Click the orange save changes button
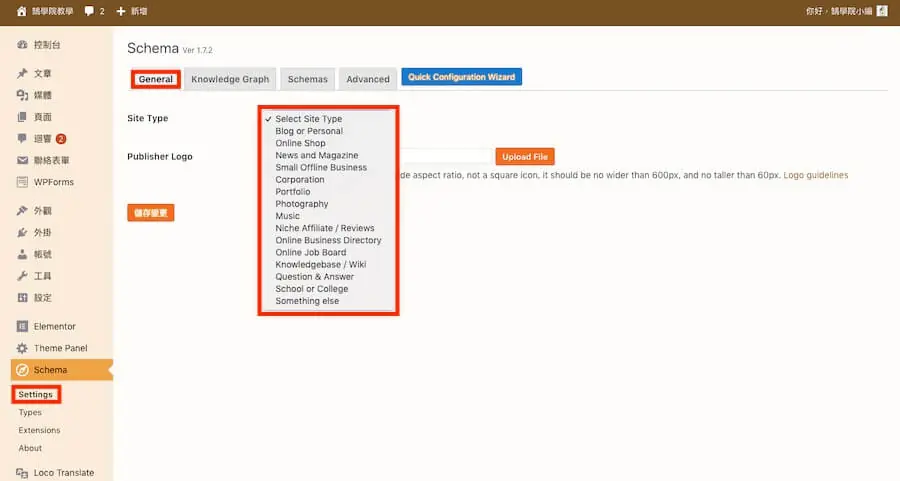900x481 pixels. click(150, 213)
